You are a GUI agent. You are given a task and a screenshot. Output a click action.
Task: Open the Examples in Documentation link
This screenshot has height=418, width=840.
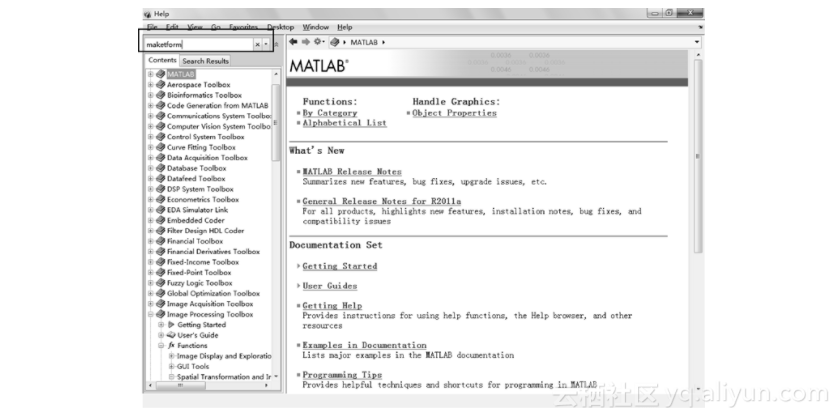(x=364, y=346)
